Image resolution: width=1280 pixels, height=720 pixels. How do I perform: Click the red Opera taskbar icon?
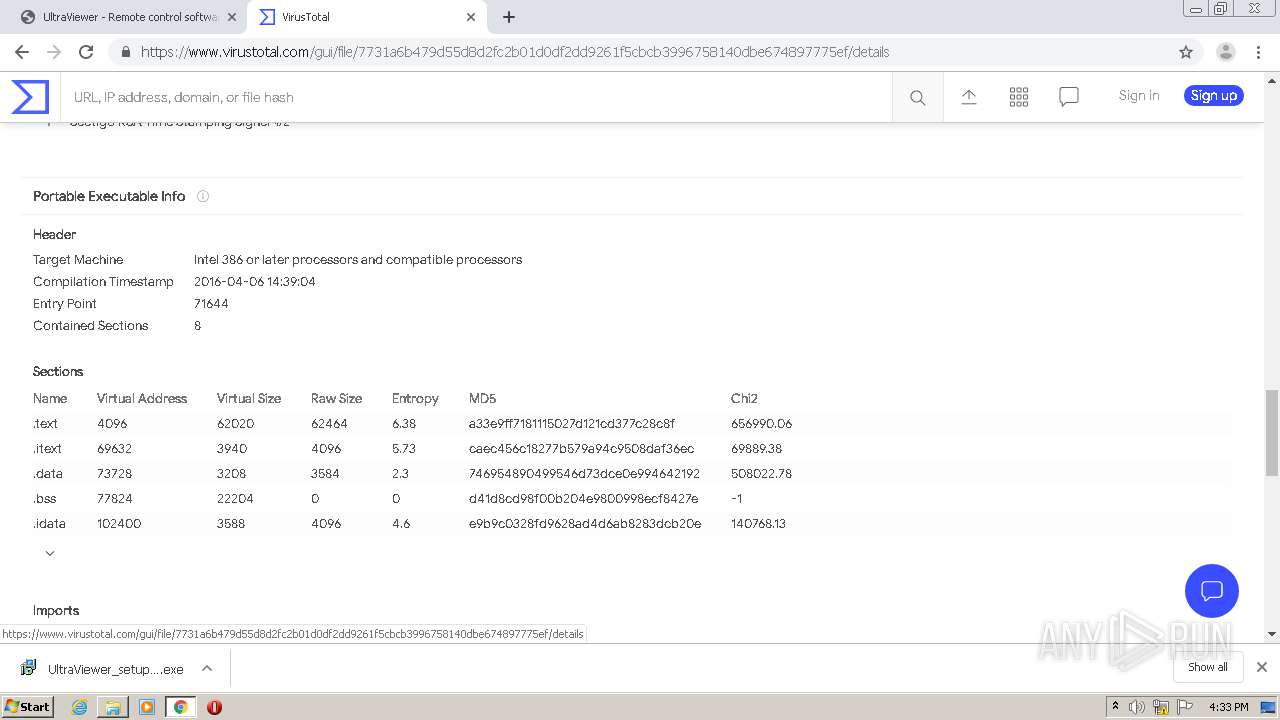pos(214,707)
